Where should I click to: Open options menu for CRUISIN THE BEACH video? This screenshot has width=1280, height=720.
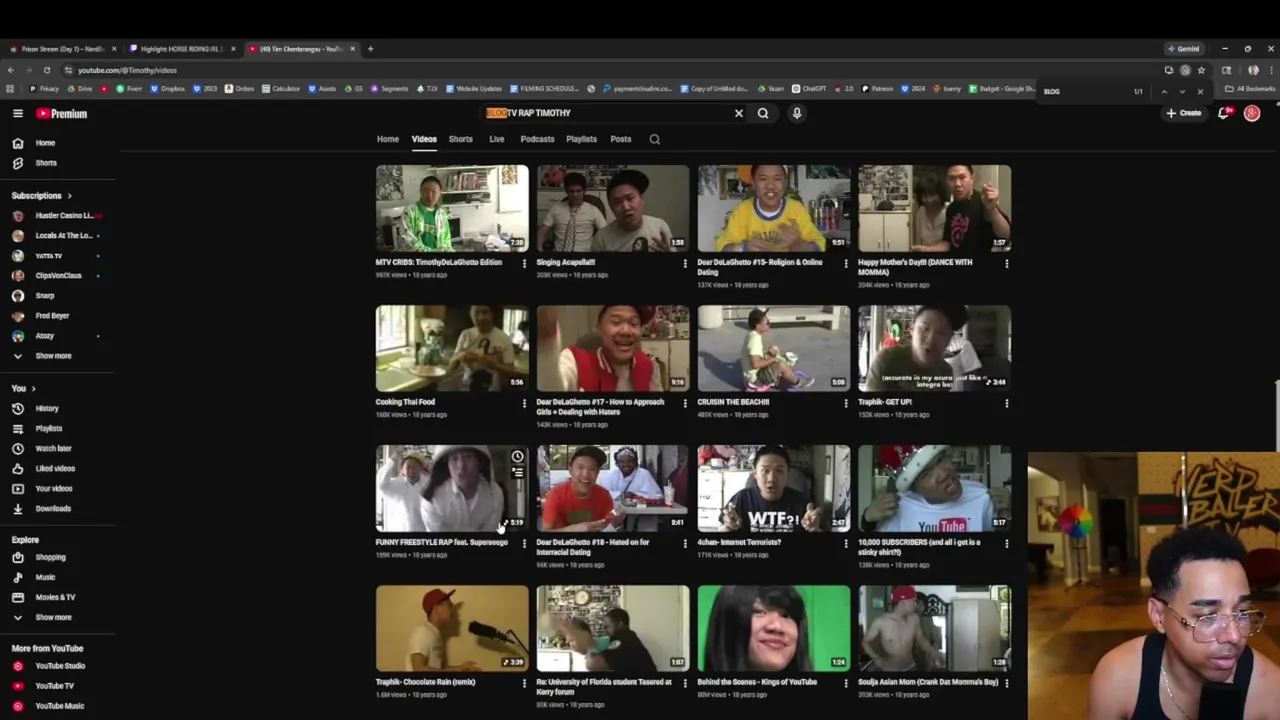(846, 404)
